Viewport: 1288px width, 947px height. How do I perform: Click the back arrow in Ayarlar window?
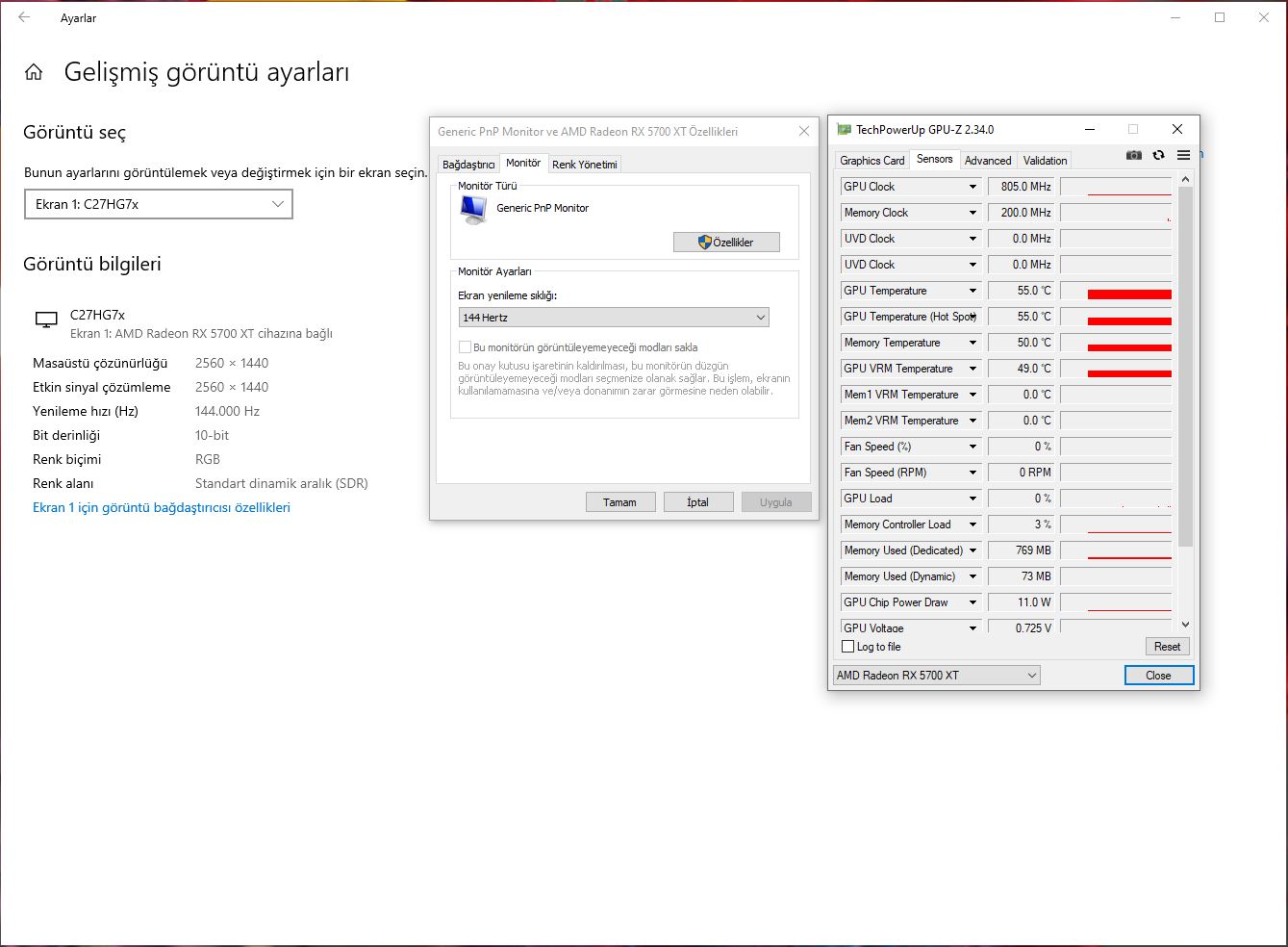24,17
